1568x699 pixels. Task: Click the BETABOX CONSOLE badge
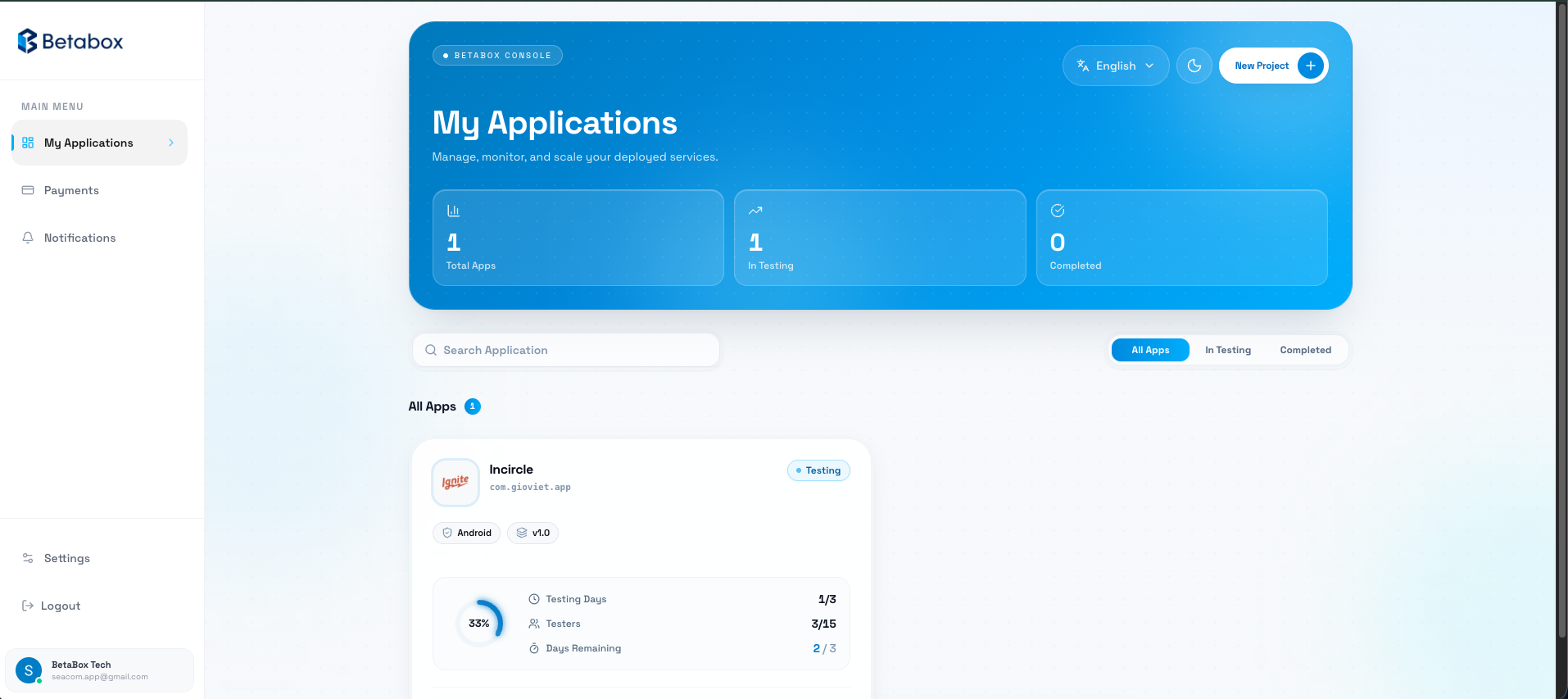pyautogui.click(x=497, y=56)
